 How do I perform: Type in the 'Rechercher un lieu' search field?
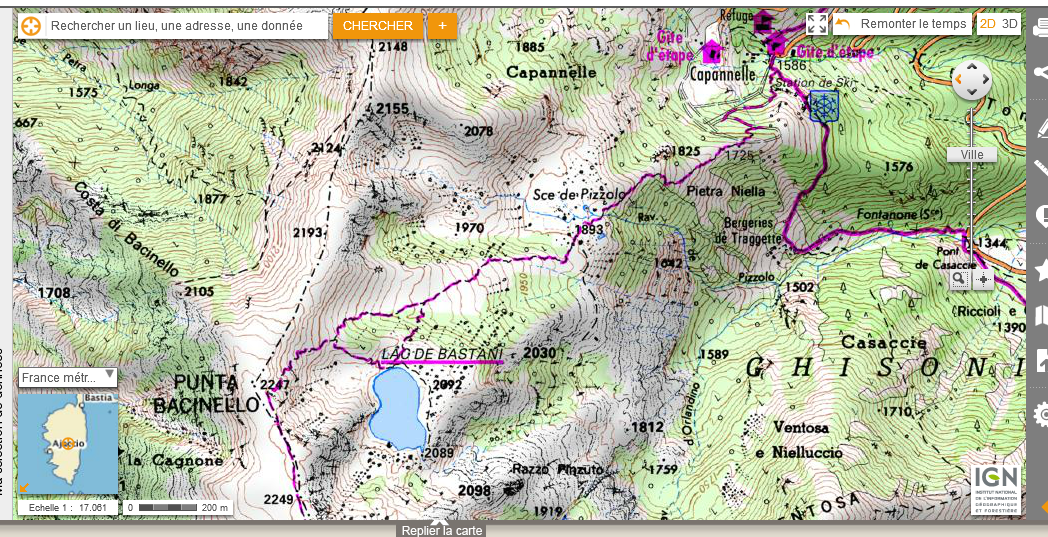pyautogui.click(x=187, y=26)
